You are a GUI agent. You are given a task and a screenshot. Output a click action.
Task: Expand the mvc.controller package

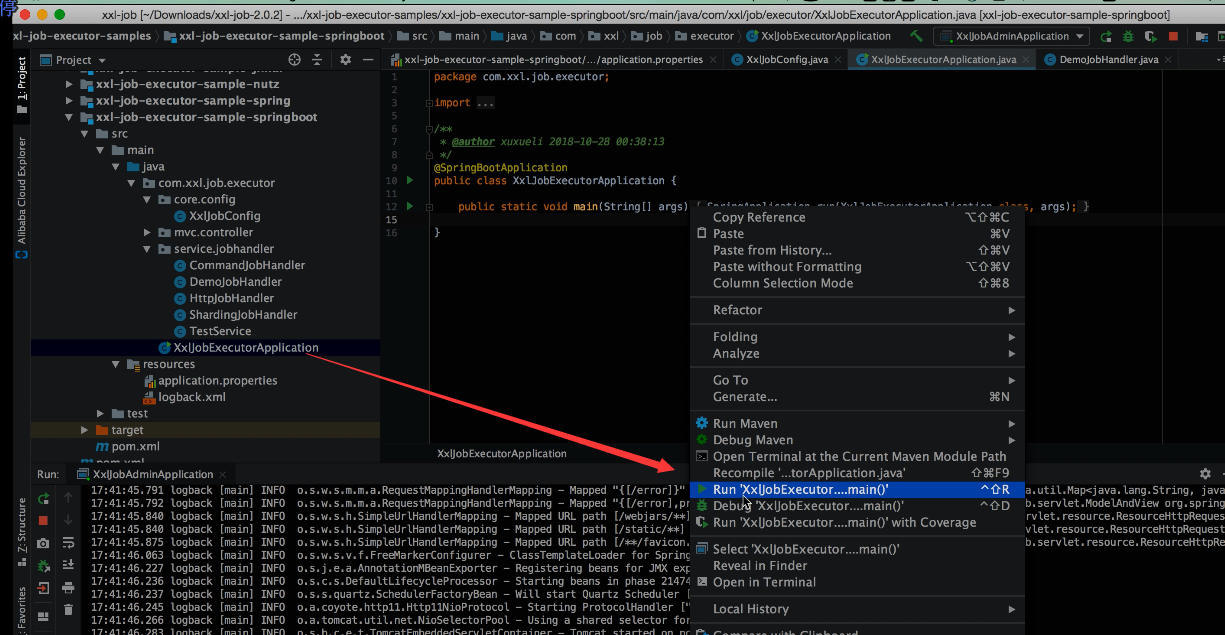[x=149, y=232]
